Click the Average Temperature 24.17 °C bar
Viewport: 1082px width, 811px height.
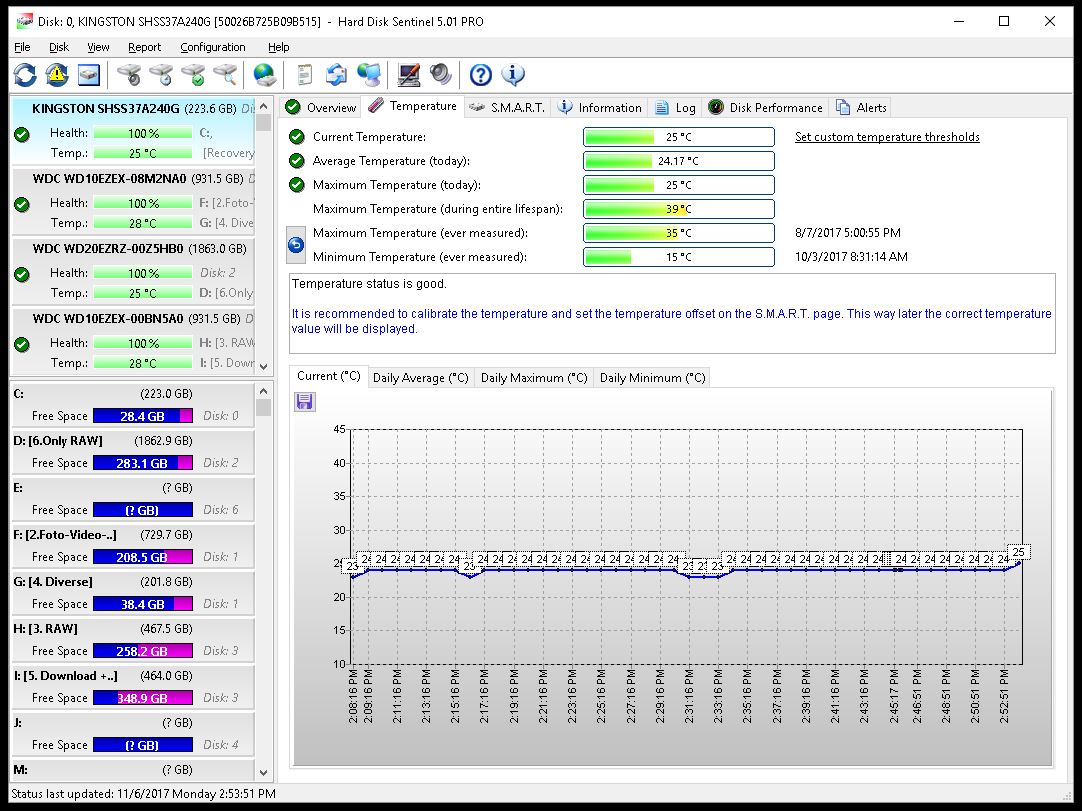coord(678,161)
